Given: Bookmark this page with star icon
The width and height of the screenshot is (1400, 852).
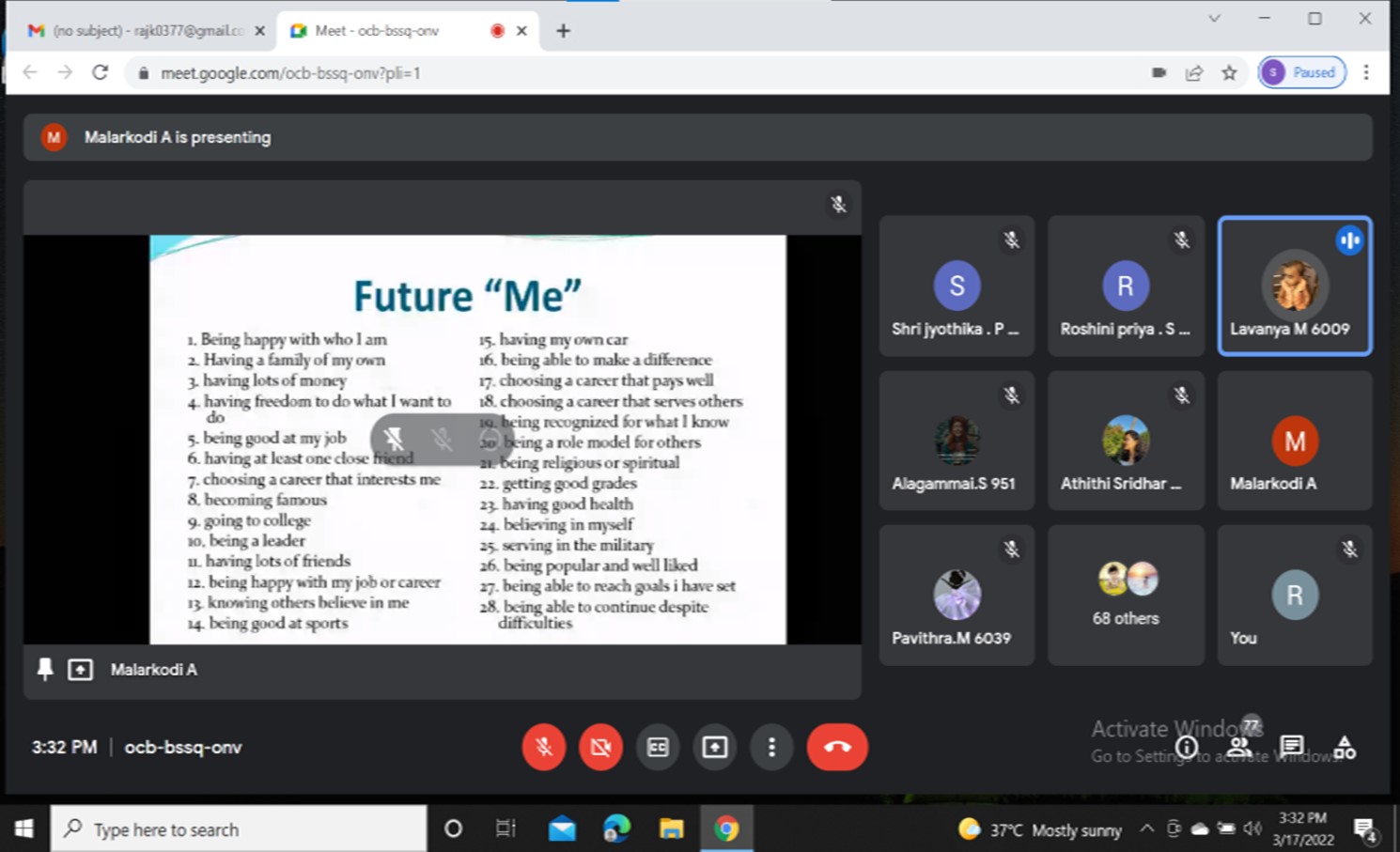Looking at the screenshot, I should click(1229, 73).
